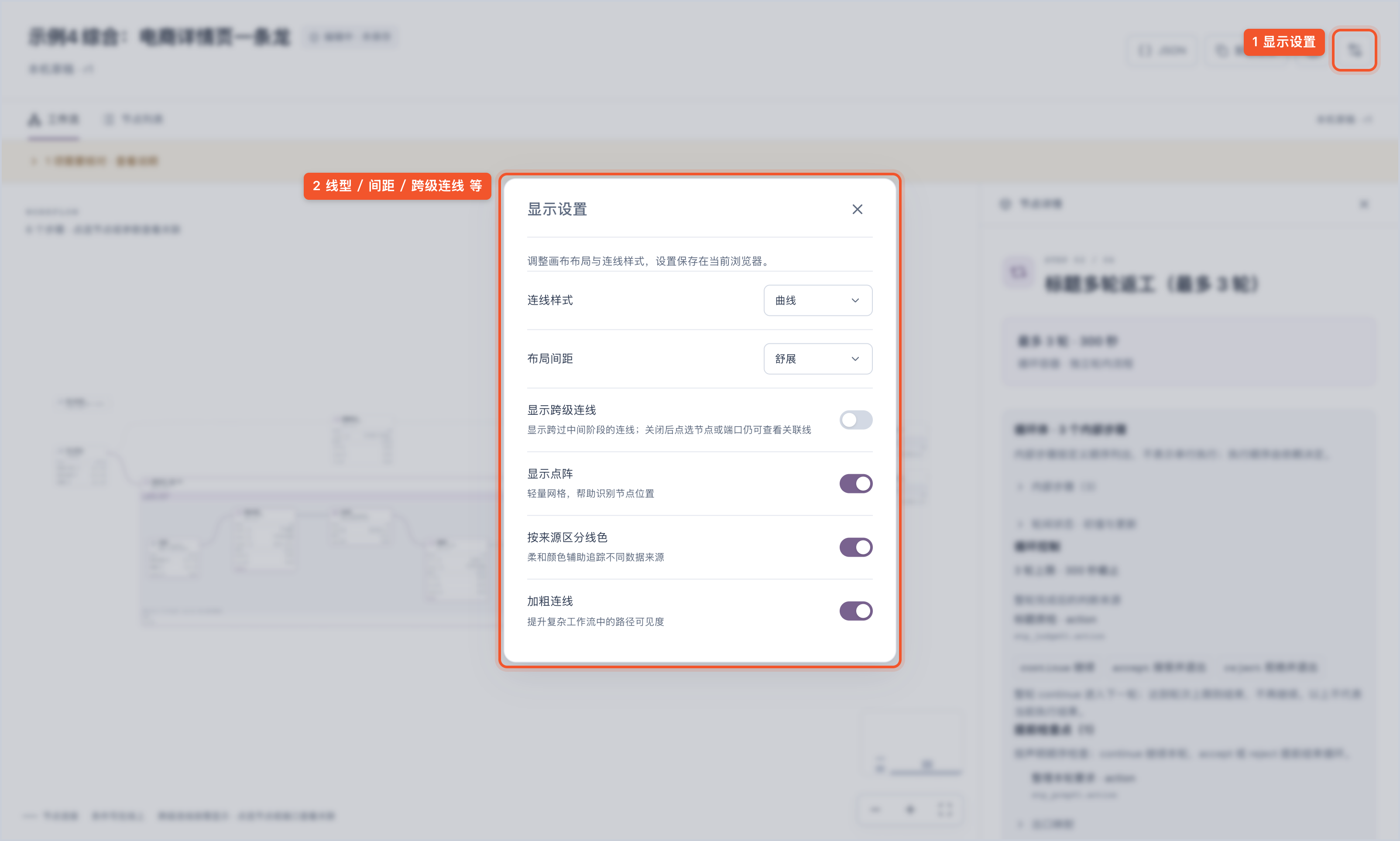Open the 布局间距 dropdown showing 舒展

point(817,359)
